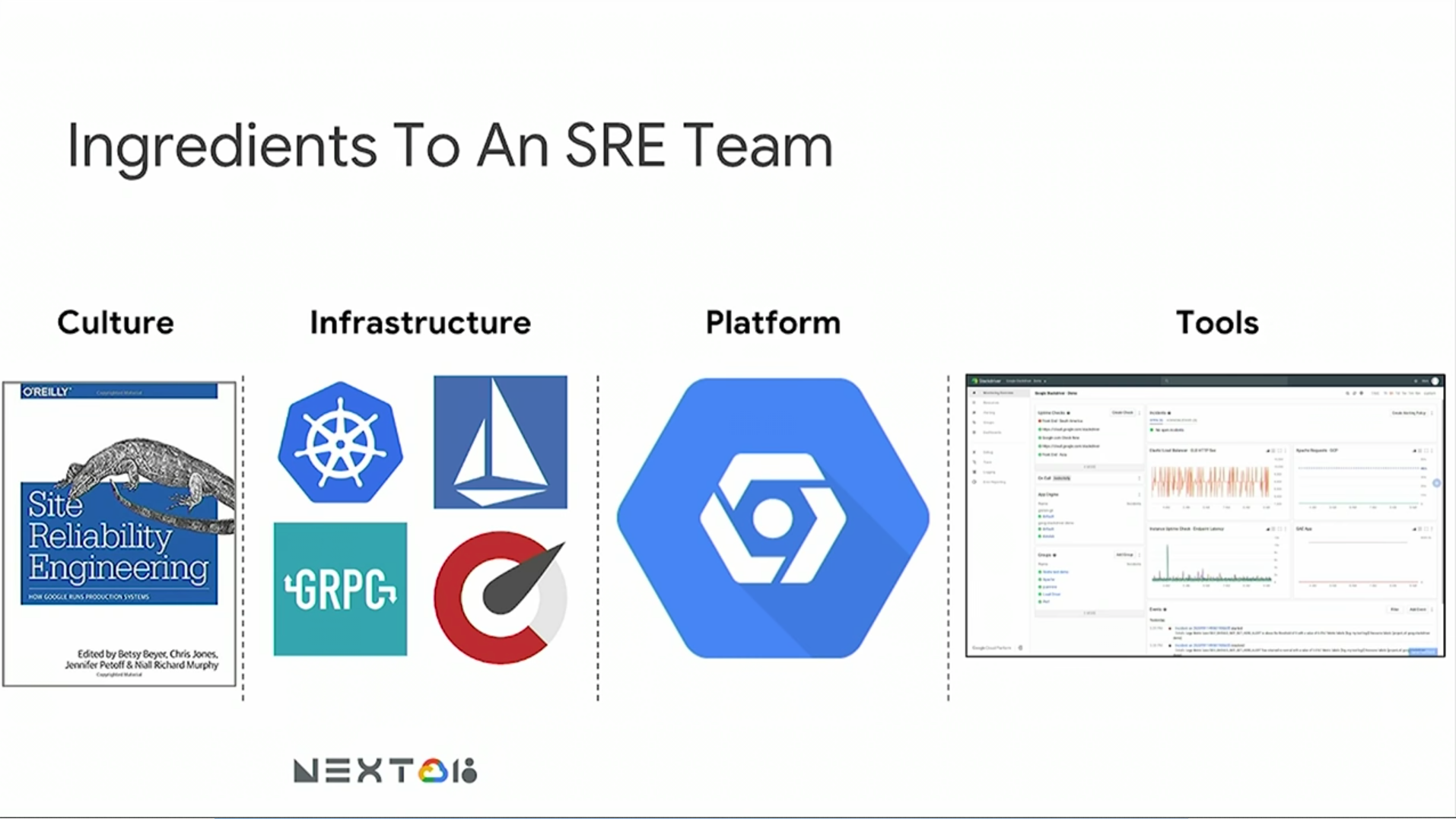The height and width of the screenshot is (819, 1456).
Task: Select the teal gRPC logo
Action: (x=340, y=589)
